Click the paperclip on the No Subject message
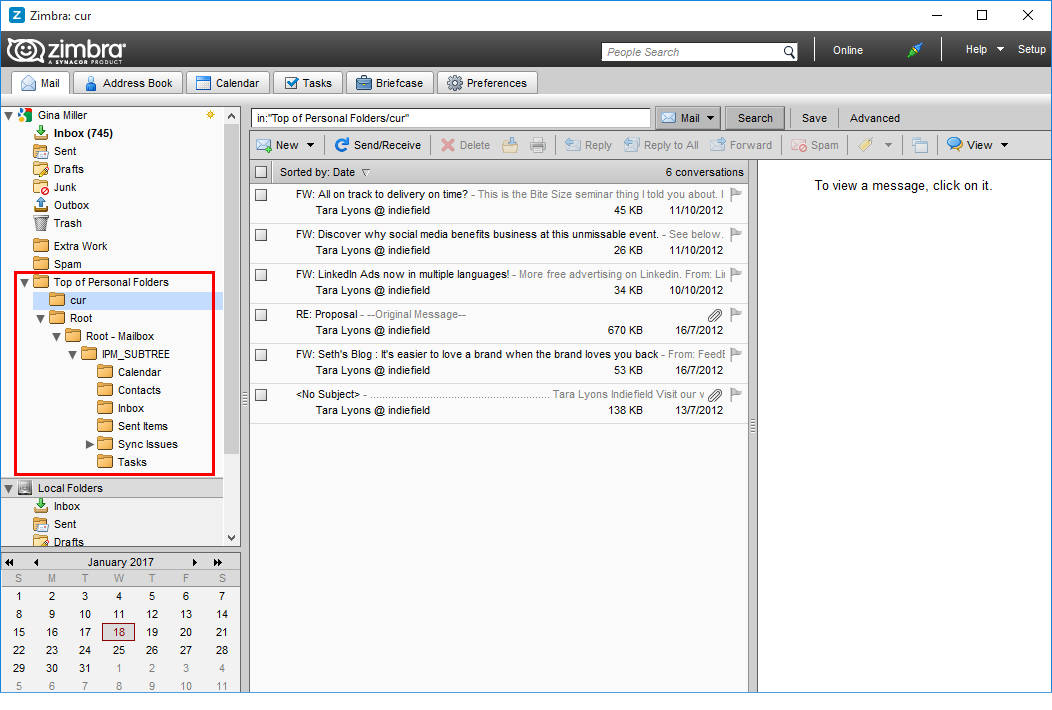 coord(715,395)
